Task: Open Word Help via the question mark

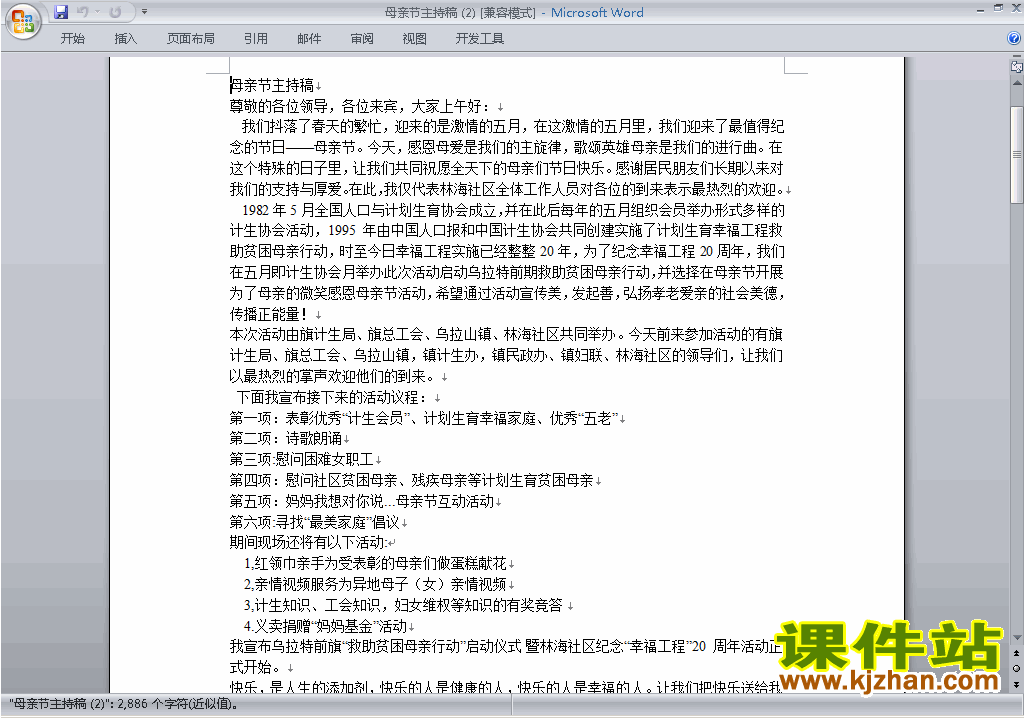Action: 1014,39
